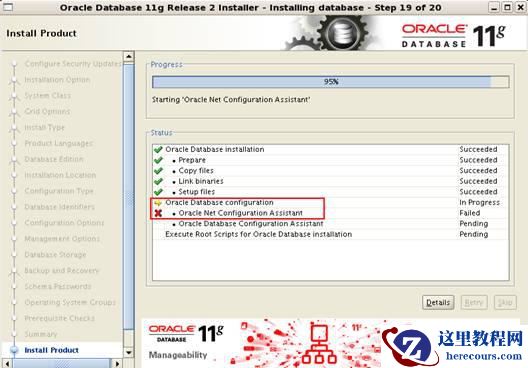Minimize the installer window
This screenshot has width=528, height=368.
[494, 7]
